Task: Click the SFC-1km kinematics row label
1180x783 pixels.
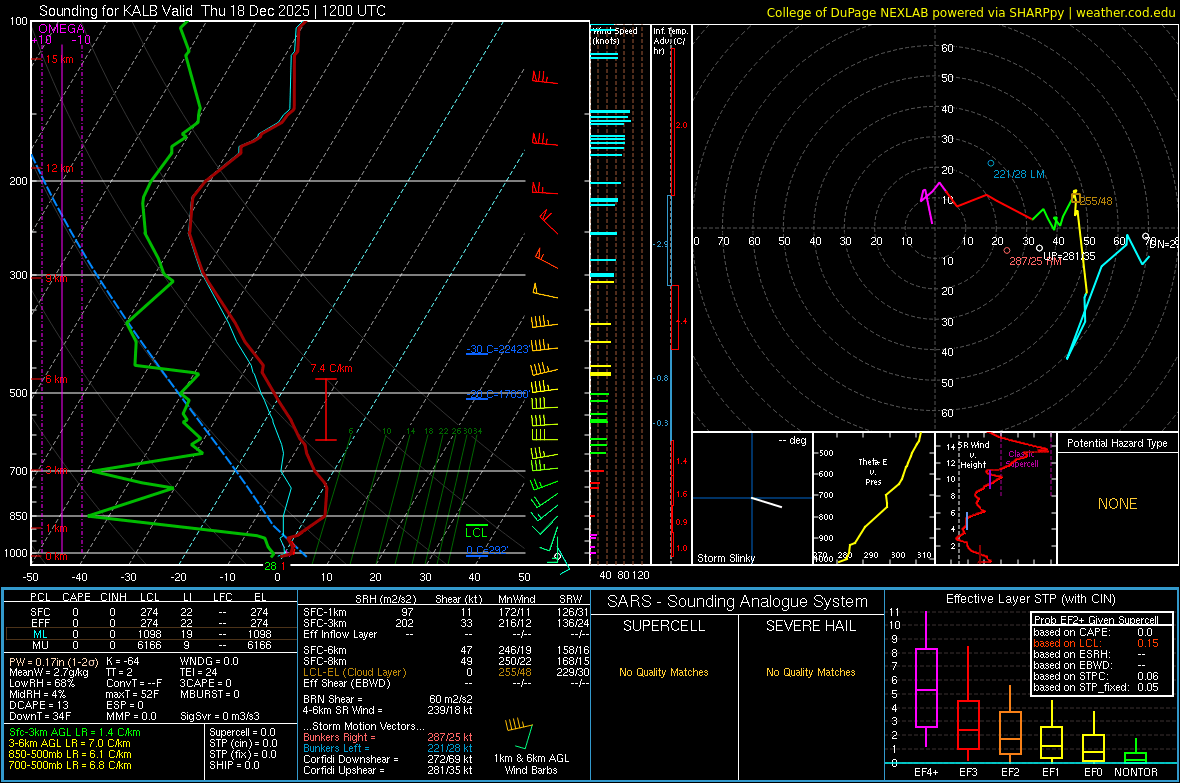Action: [324, 612]
